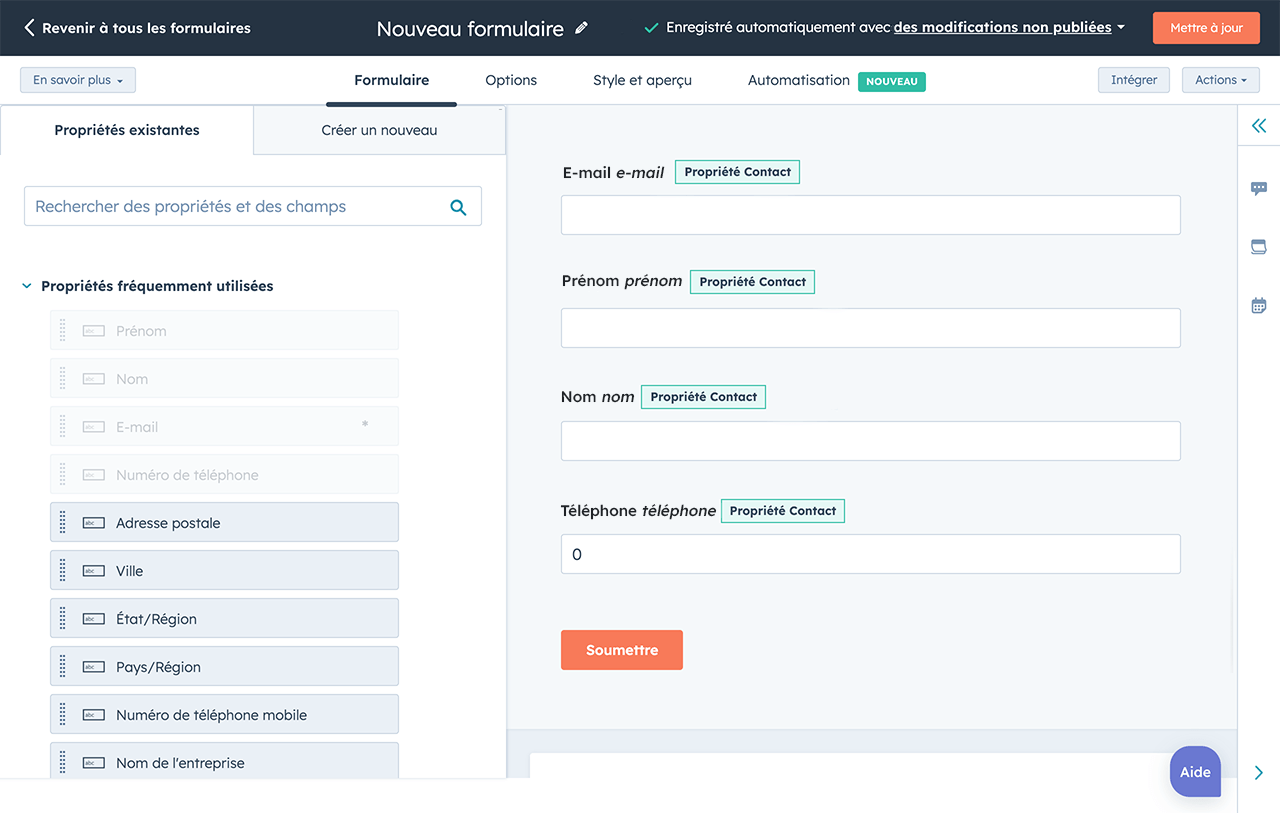Click the search magnifier in the properties search
Image resolution: width=1280 pixels, height=813 pixels.
[459, 206]
